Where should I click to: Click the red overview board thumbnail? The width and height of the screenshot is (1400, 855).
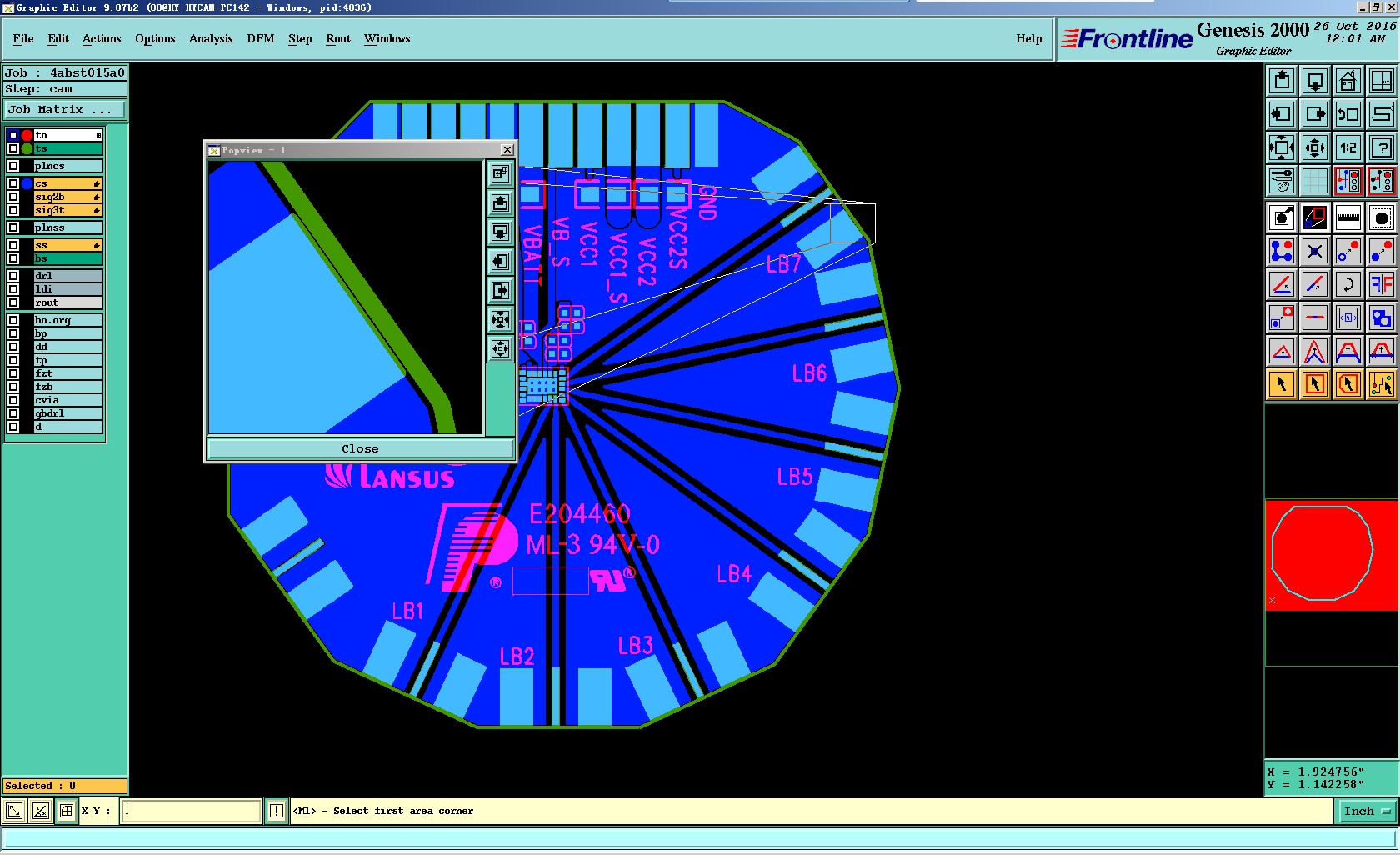(1332, 555)
